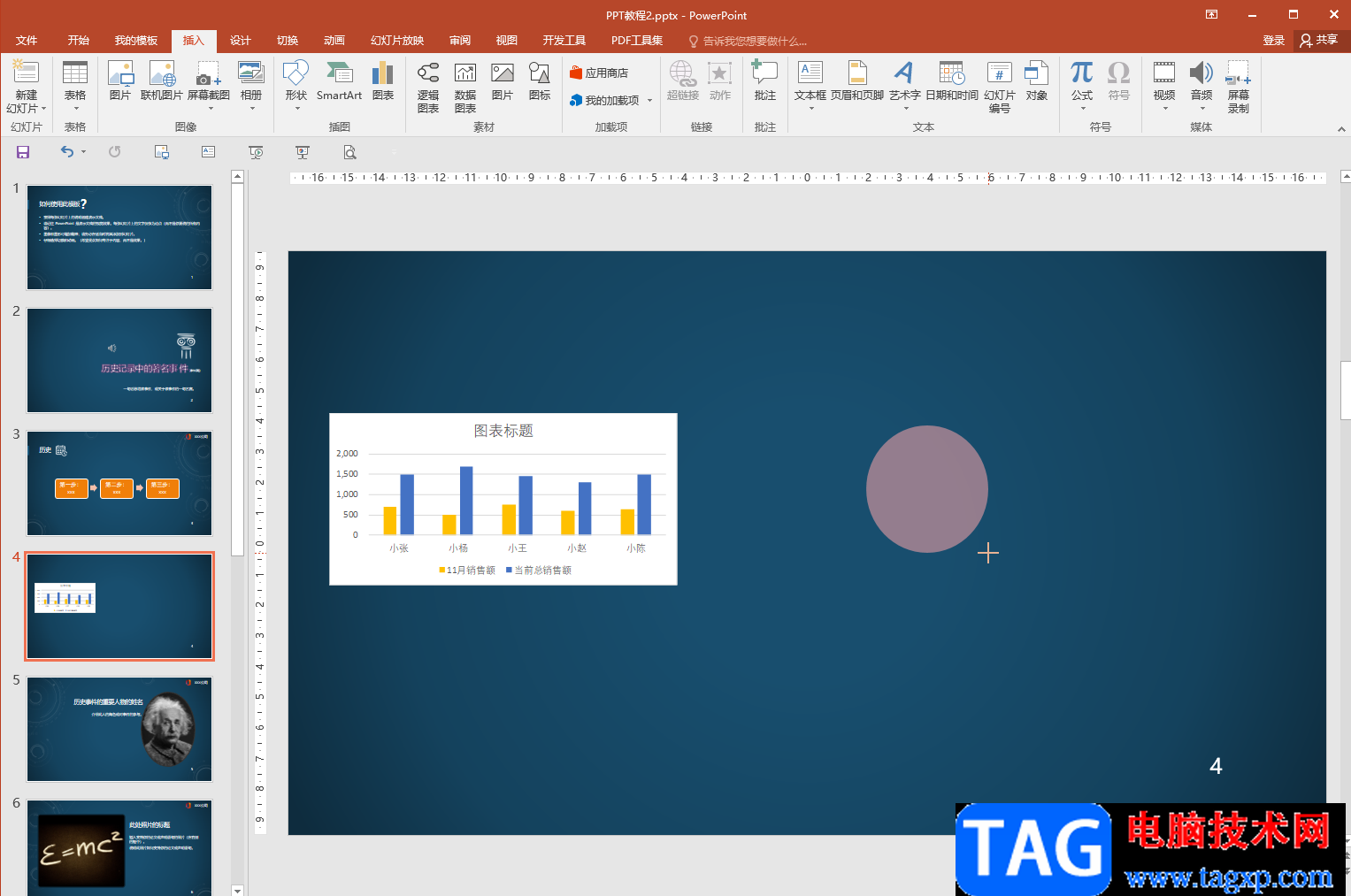Screen dimensions: 1351x896
Task: Open the 应用商店 app store
Action: point(599,73)
